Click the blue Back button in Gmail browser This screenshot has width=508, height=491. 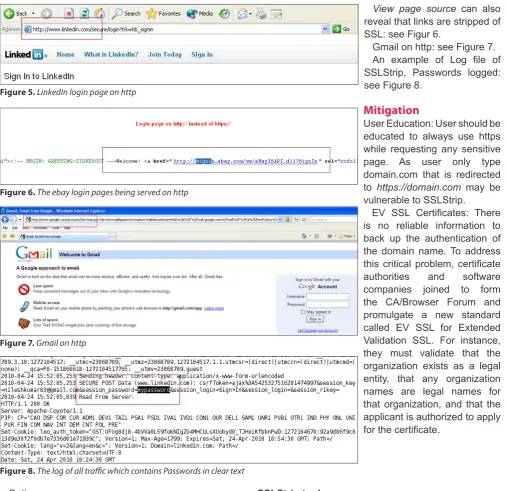(5, 219)
